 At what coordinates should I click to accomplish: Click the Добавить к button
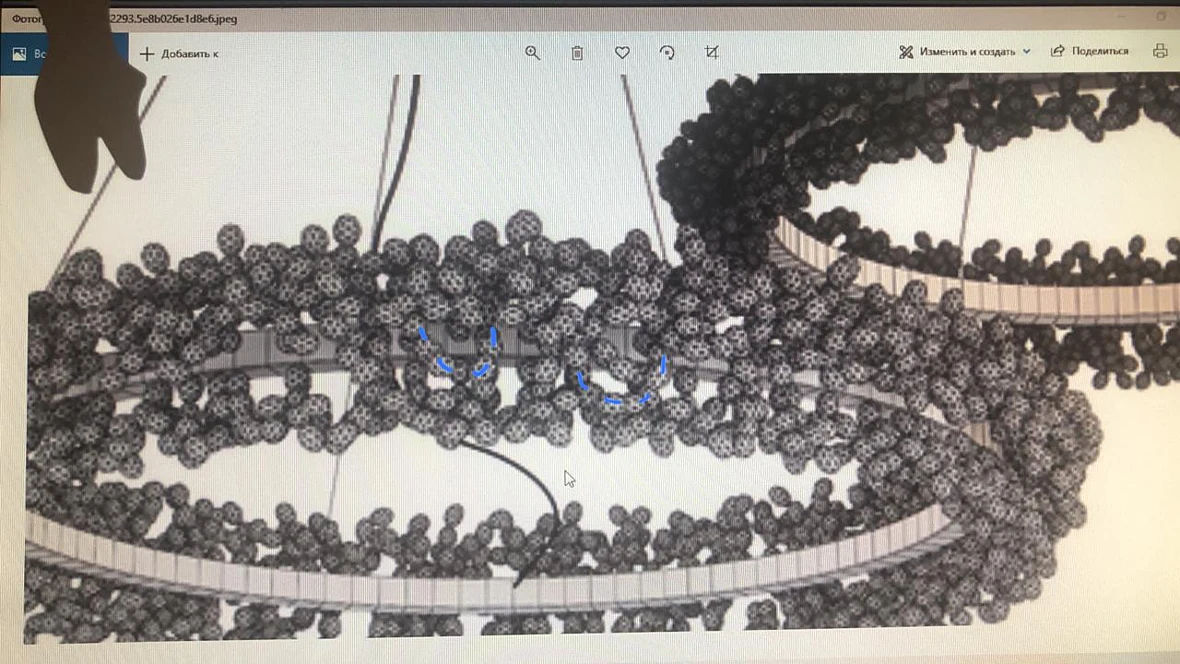point(180,53)
